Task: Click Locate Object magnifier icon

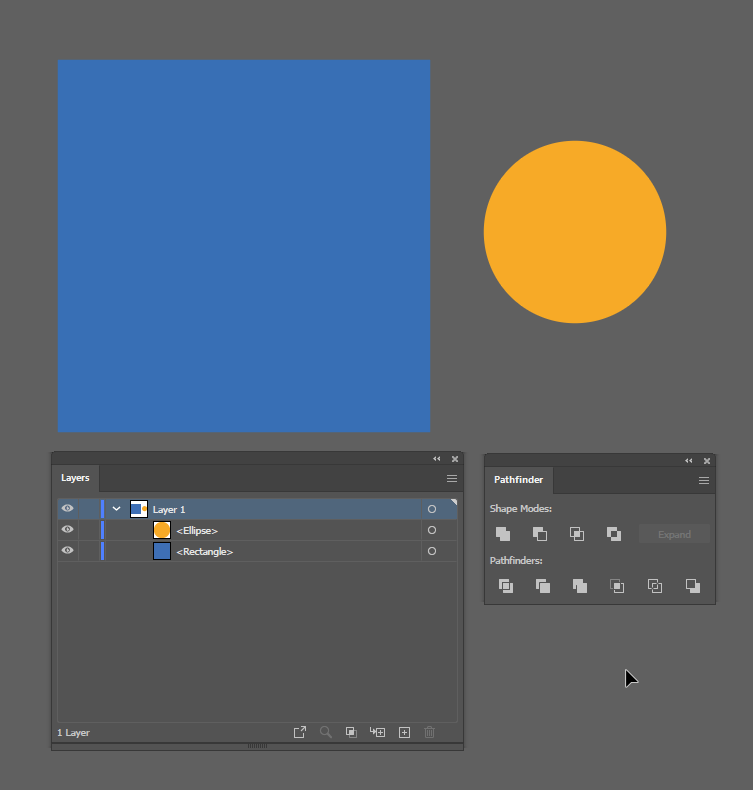Action: coord(326,732)
